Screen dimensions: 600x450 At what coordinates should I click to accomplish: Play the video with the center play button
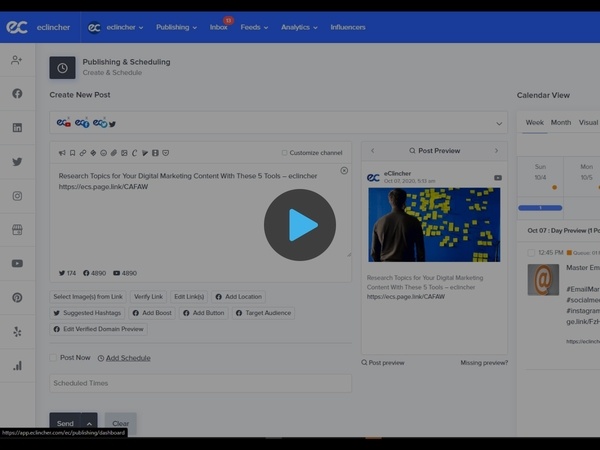(x=300, y=225)
